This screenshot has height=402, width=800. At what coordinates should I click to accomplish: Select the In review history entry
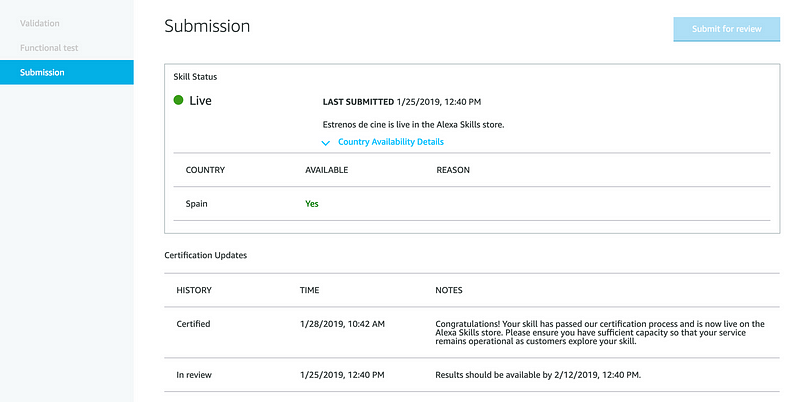pyautogui.click(x=194, y=376)
